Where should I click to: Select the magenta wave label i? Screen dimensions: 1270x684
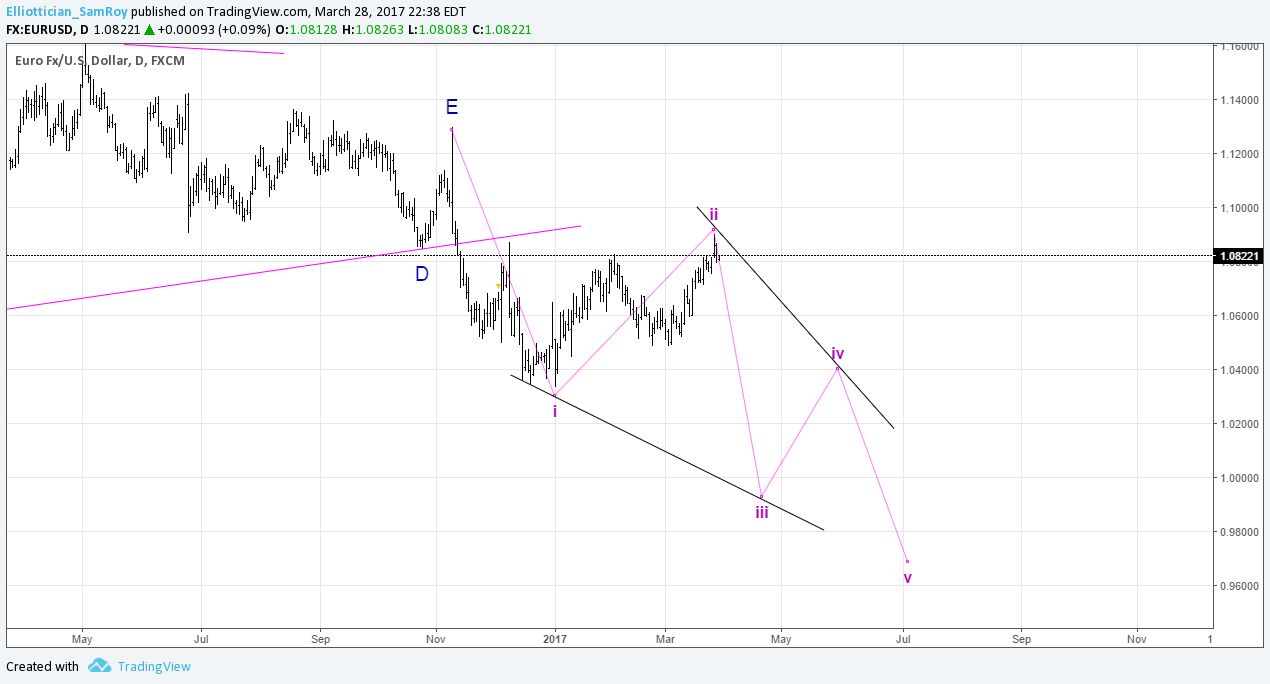coord(555,411)
